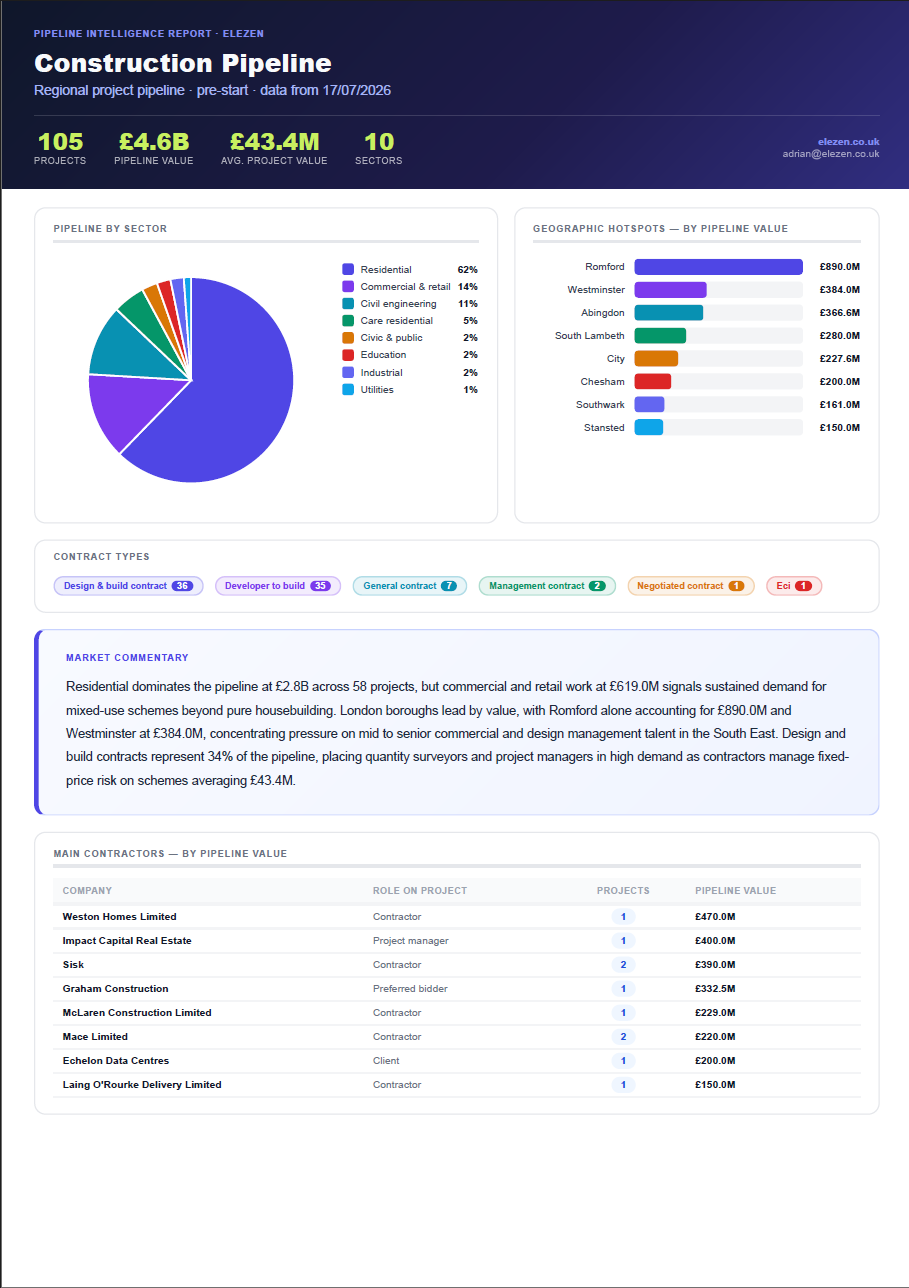Click the Main Contractors section heading
Image resolution: width=909 pixels, height=1288 pixels.
pyautogui.click(x=170, y=854)
